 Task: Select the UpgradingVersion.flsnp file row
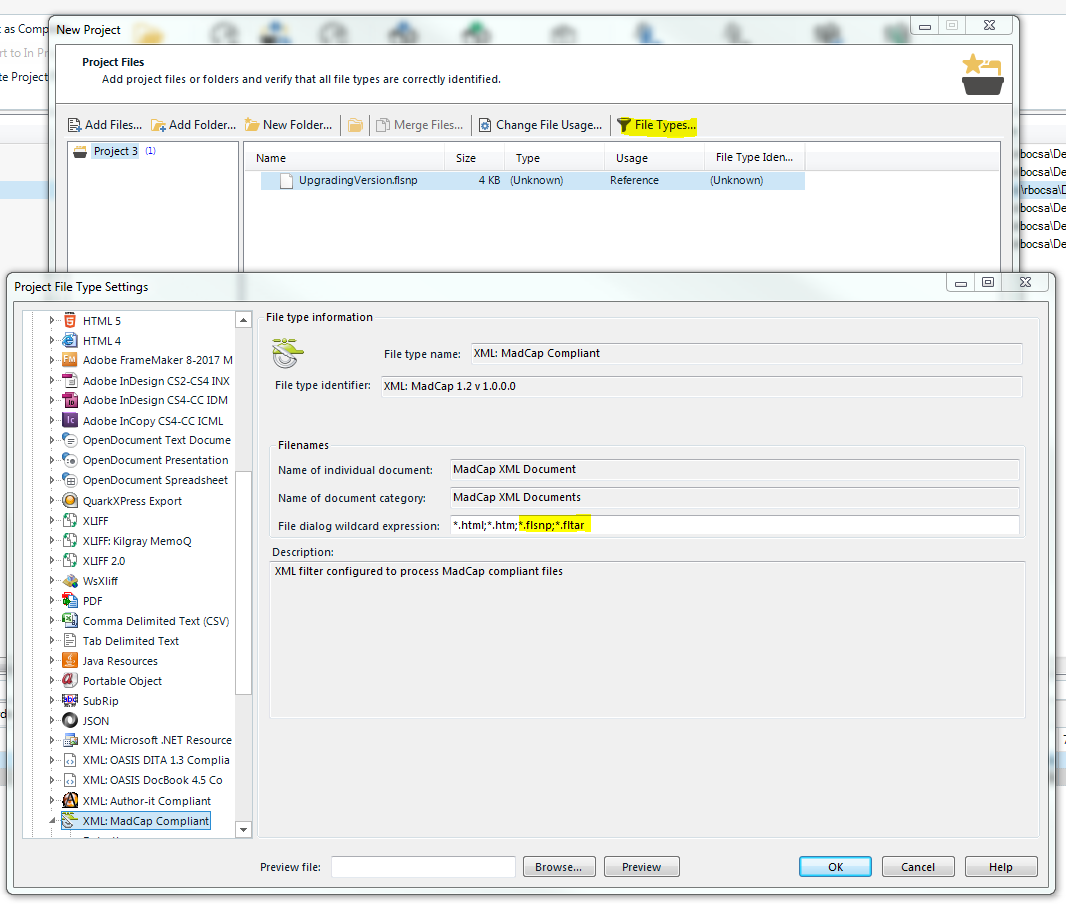coord(532,180)
